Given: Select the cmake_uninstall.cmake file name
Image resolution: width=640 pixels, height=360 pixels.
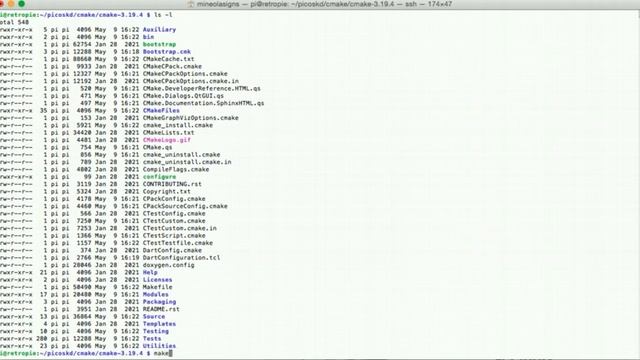Looking at the screenshot, I should pos(181,154).
